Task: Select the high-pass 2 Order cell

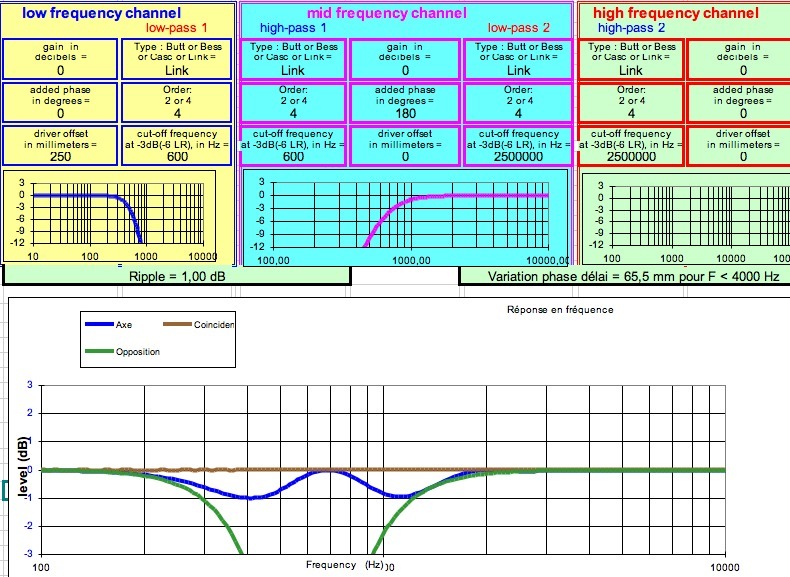Action: (631, 102)
